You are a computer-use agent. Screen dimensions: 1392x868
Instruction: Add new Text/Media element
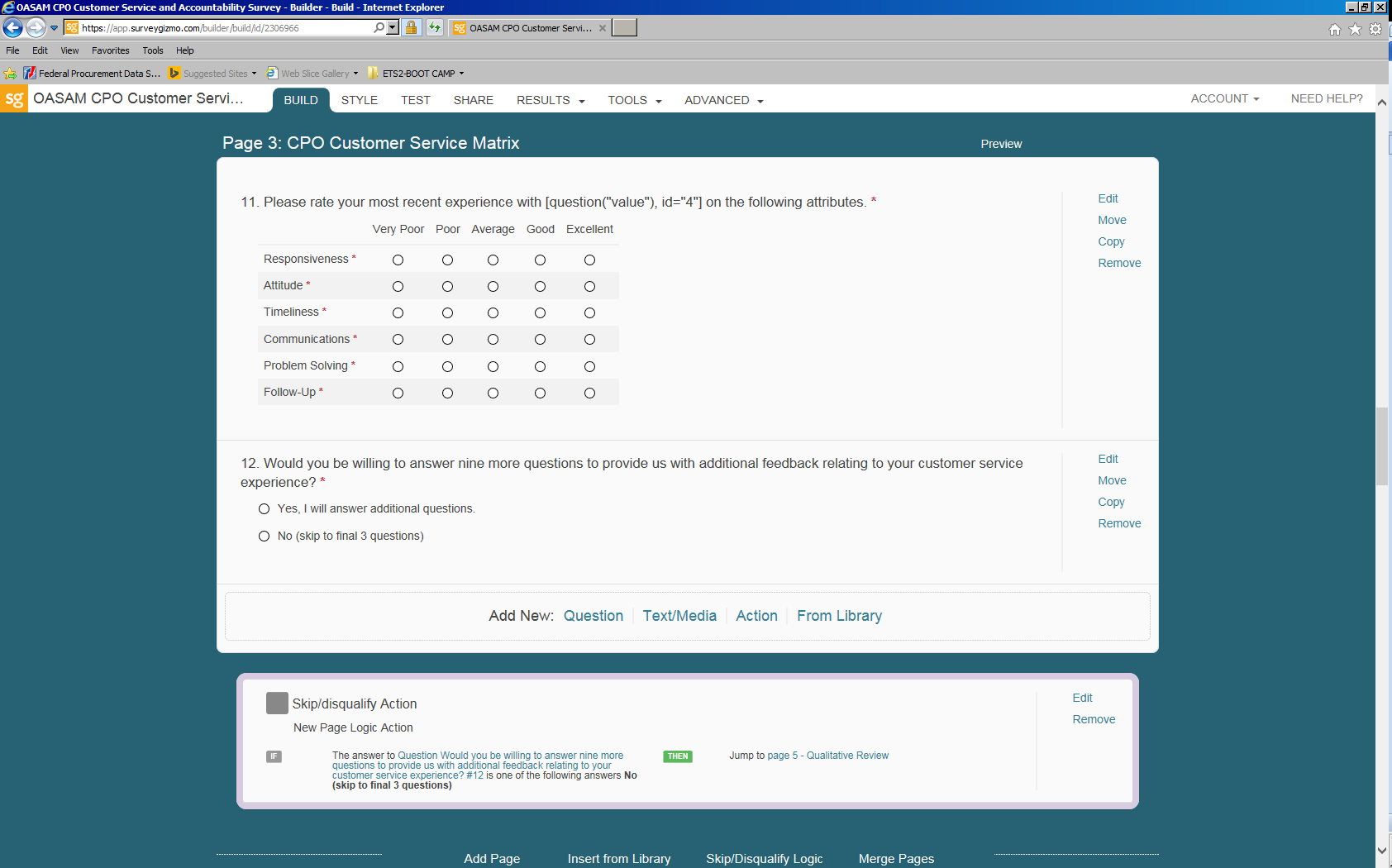click(679, 616)
